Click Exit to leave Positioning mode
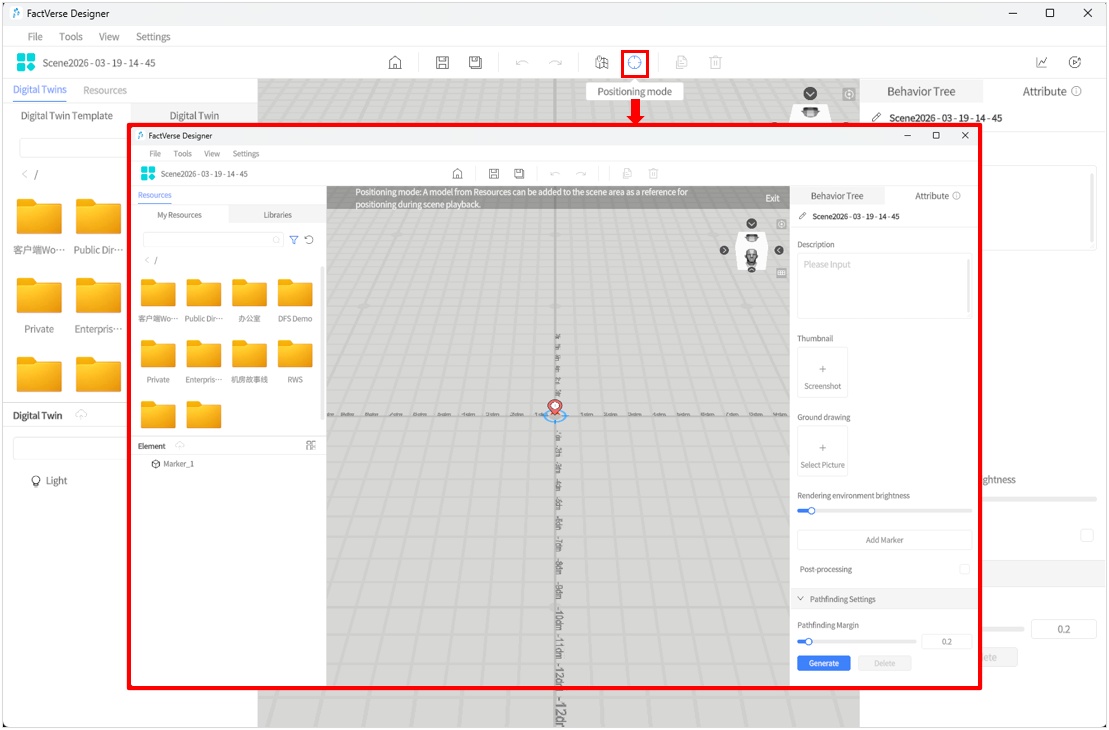1109x730 pixels. click(x=772, y=197)
